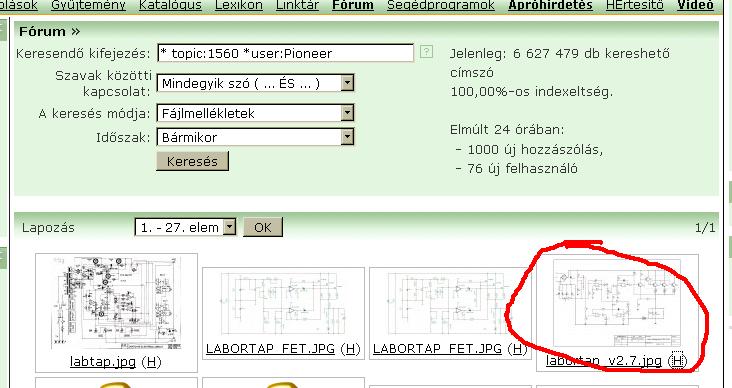Click the (H) link next to labtap.jpg
The height and width of the screenshot is (388, 732).
(x=150, y=362)
